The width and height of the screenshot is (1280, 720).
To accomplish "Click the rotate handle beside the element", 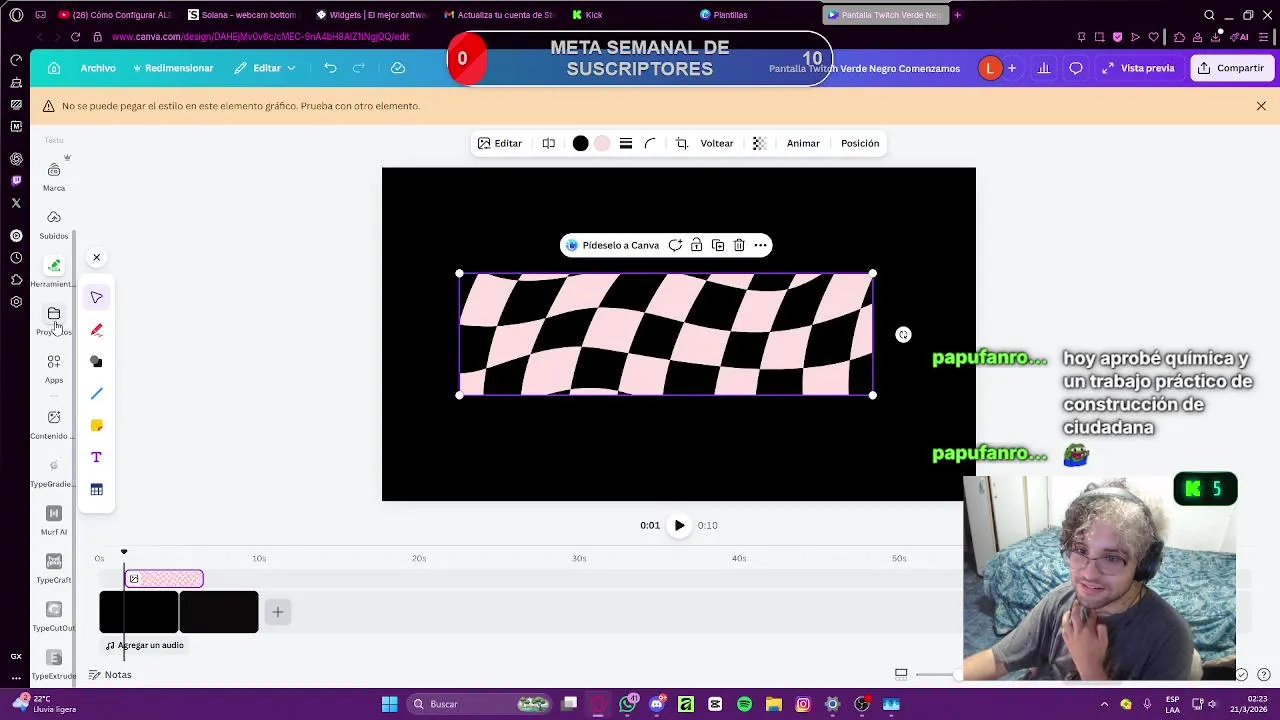I will pyautogui.click(x=903, y=335).
